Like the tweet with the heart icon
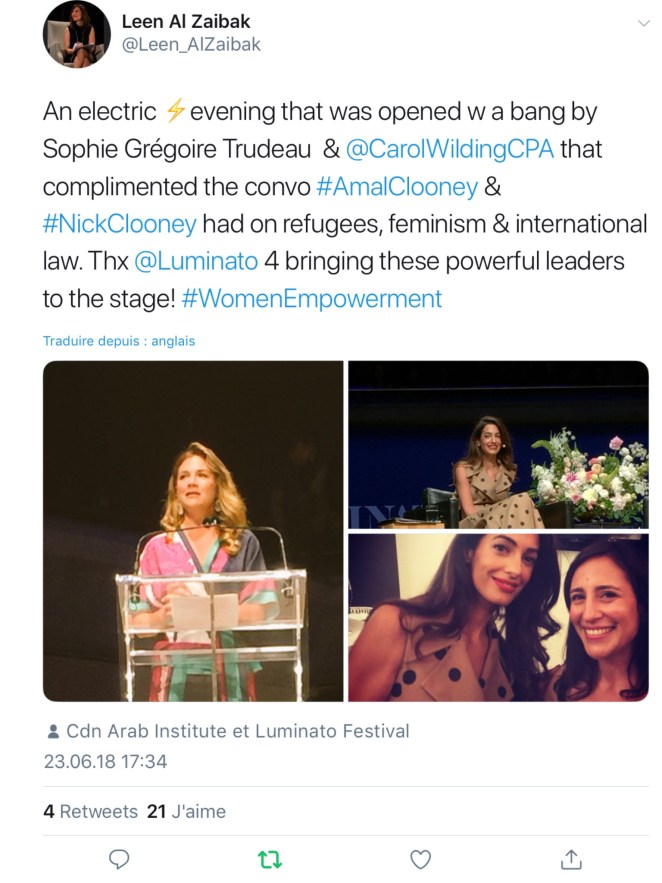Viewport: 662px width, 883px height. click(421, 859)
